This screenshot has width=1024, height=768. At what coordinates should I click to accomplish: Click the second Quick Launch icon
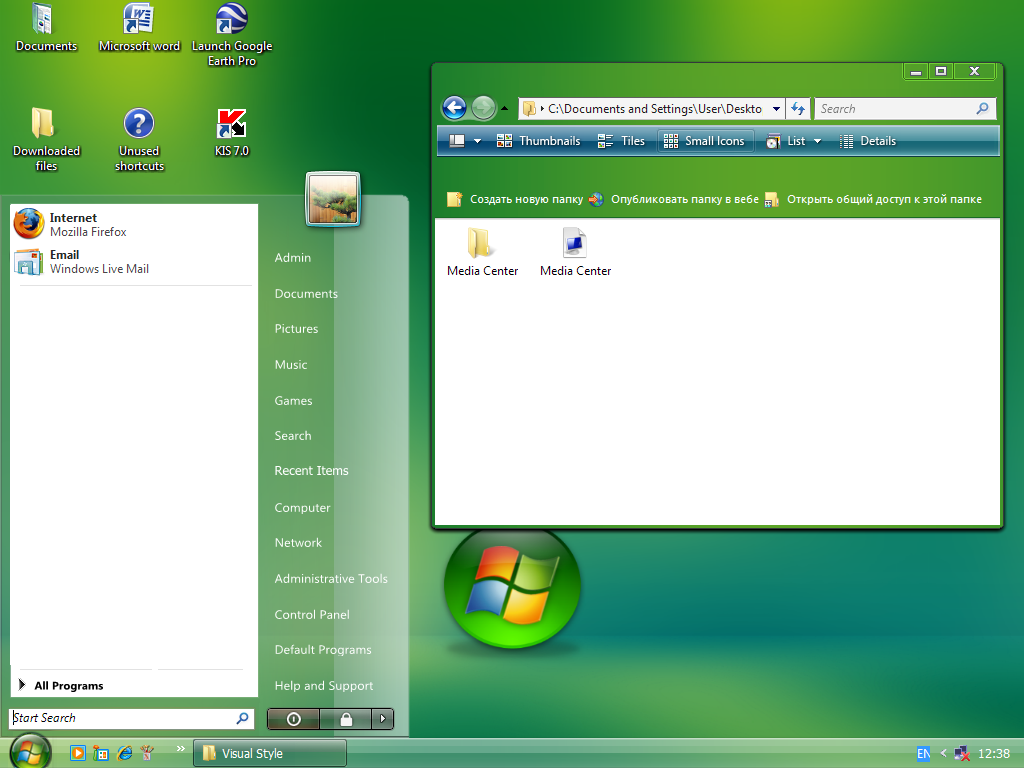coord(101,753)
